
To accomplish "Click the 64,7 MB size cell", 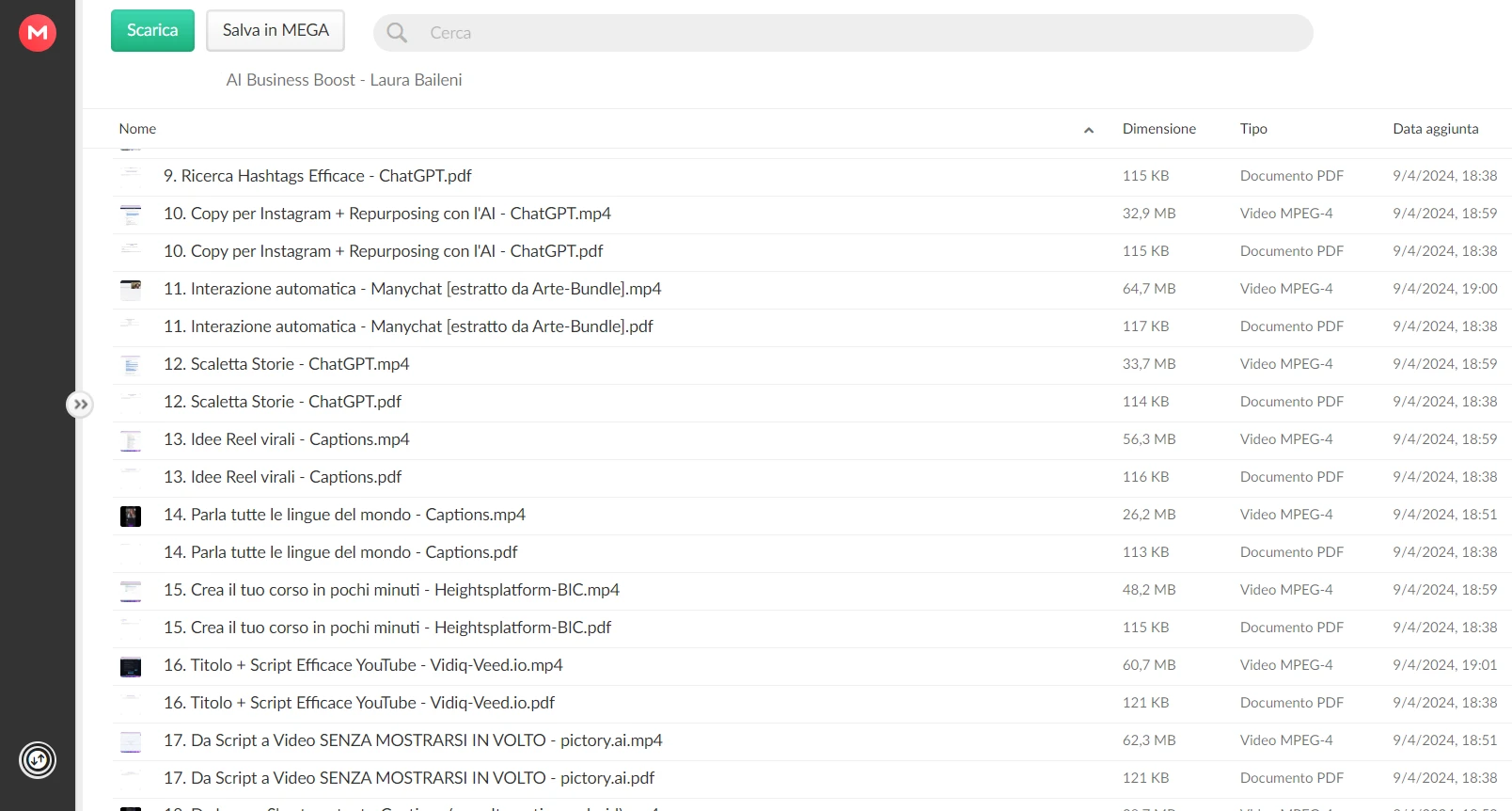I will point(1149,289).
